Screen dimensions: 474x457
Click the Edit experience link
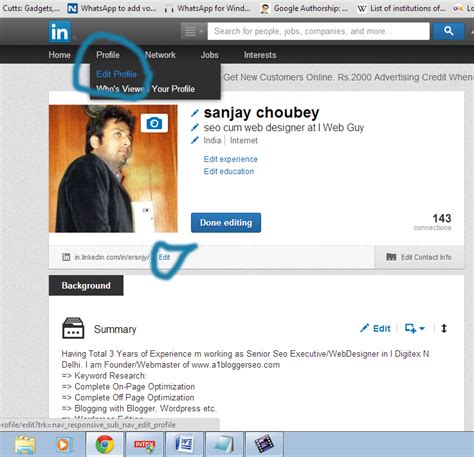pos(231,159)
